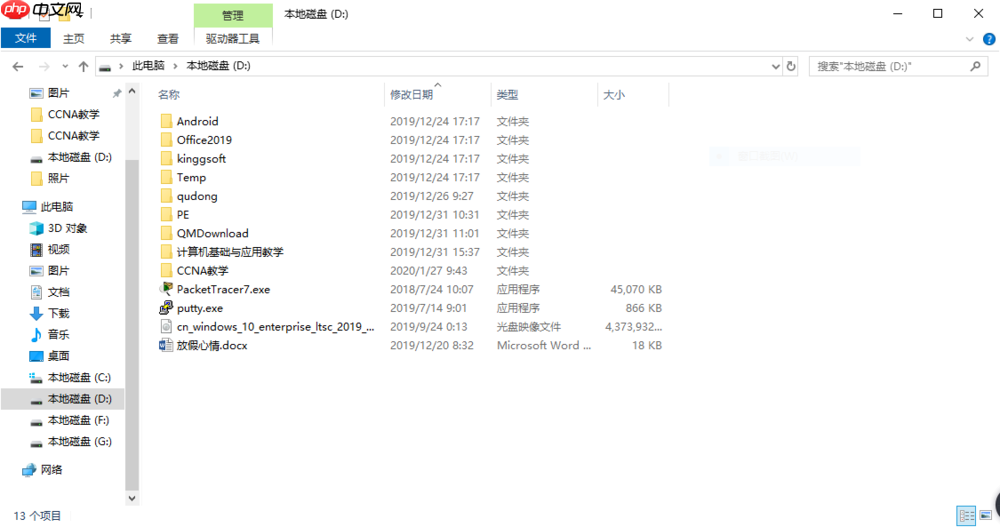Click the 光盘映像文件 type cell

pos(529,327)
